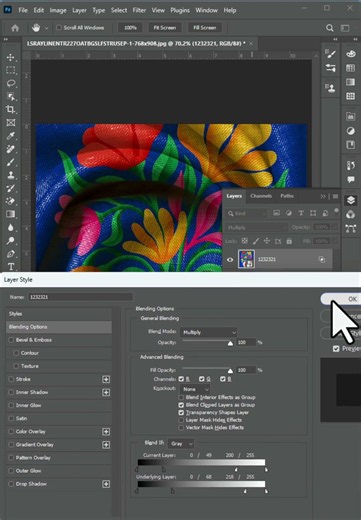Select the History Brush tool

pos(10,188)
